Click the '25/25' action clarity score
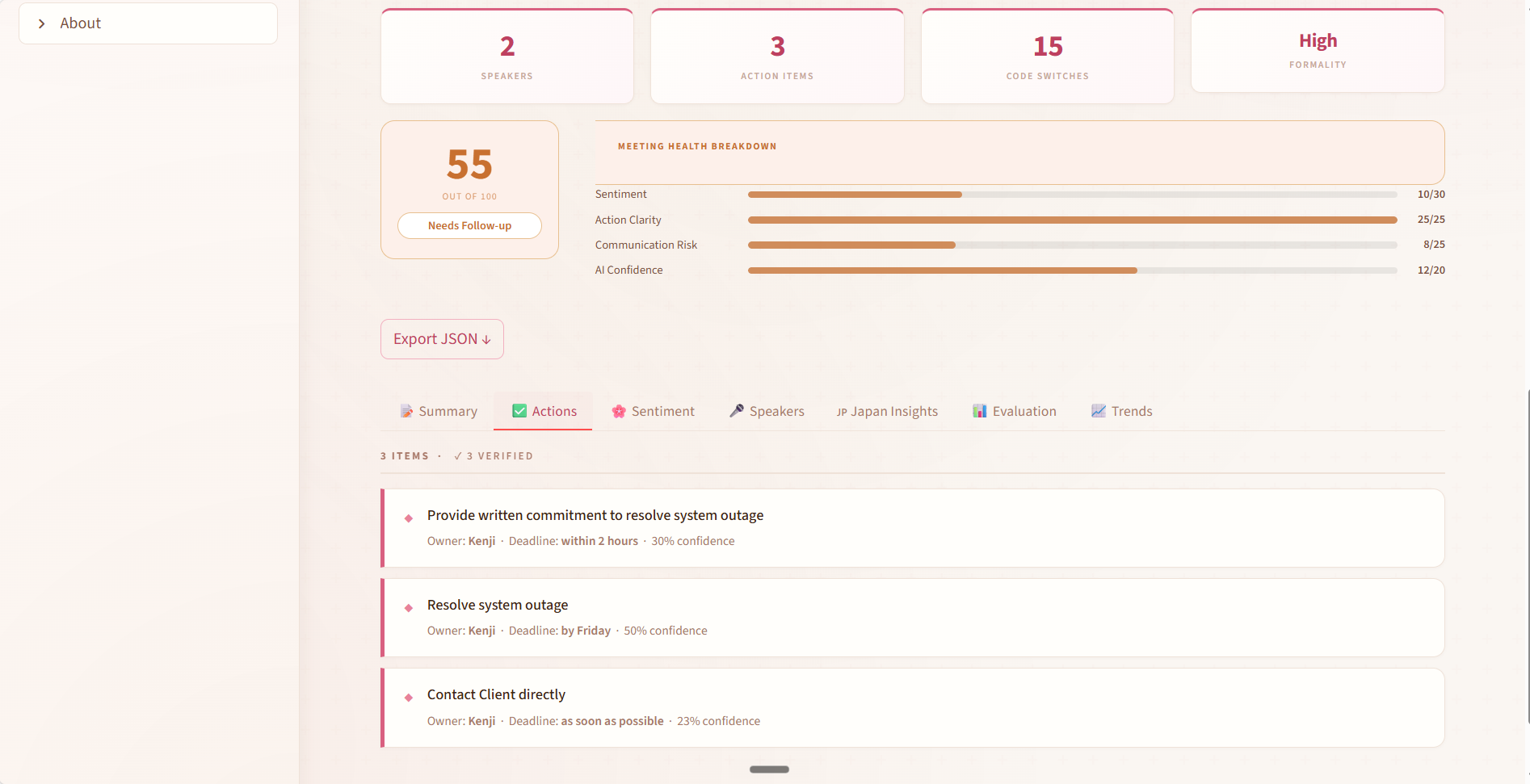 coord(1431,220)
